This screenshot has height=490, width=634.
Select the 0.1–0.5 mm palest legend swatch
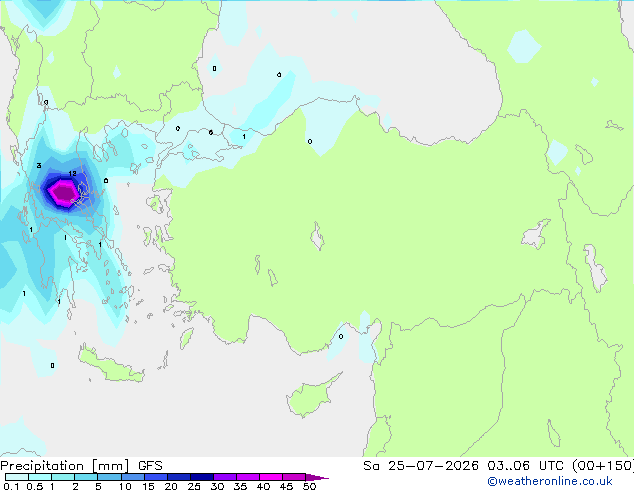pyautogui.click(x=17, y=477)
